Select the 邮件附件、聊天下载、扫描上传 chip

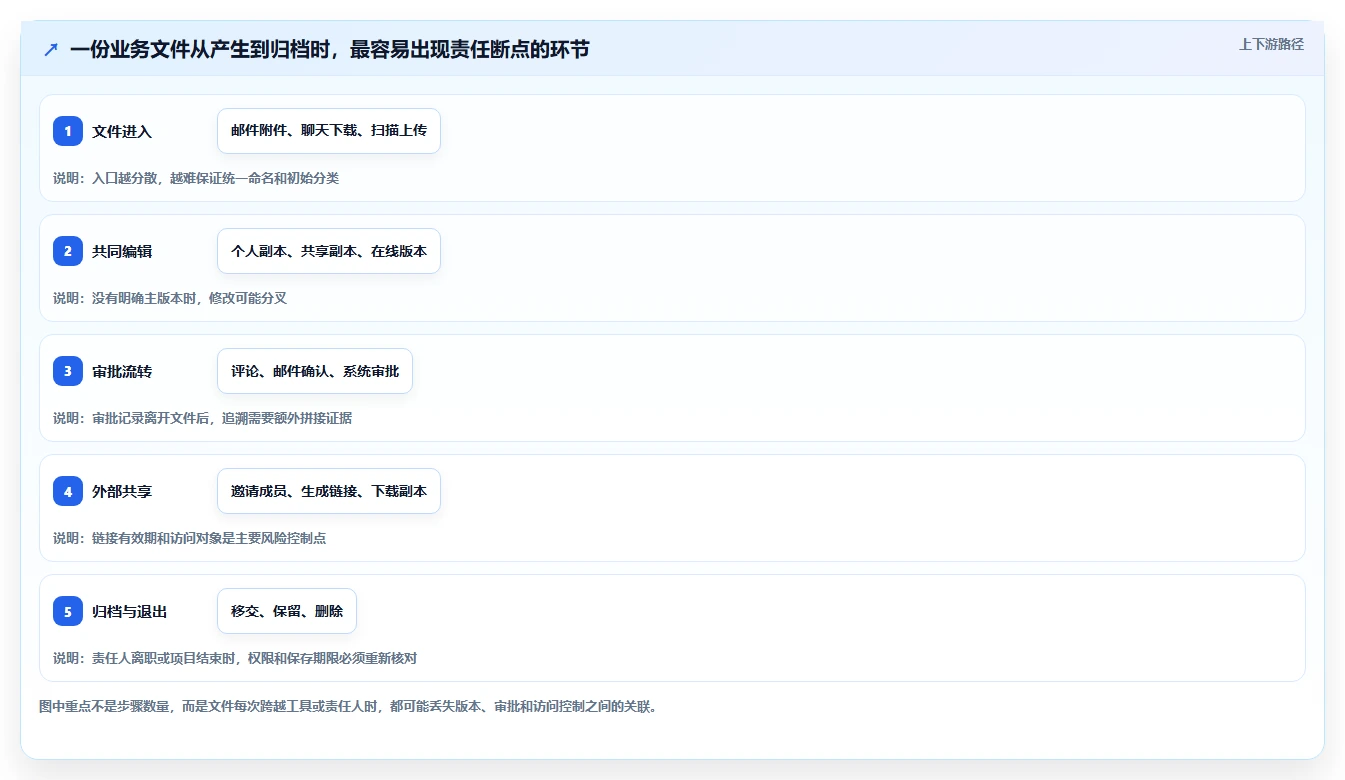pos(329,131)
